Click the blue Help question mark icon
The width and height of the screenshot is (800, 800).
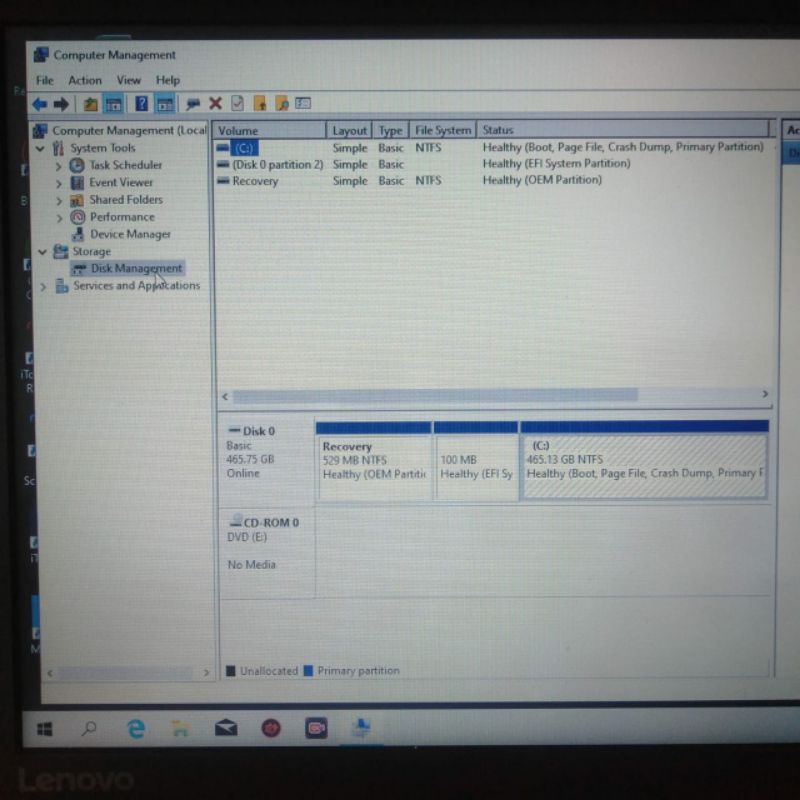(x=141, y=104)
